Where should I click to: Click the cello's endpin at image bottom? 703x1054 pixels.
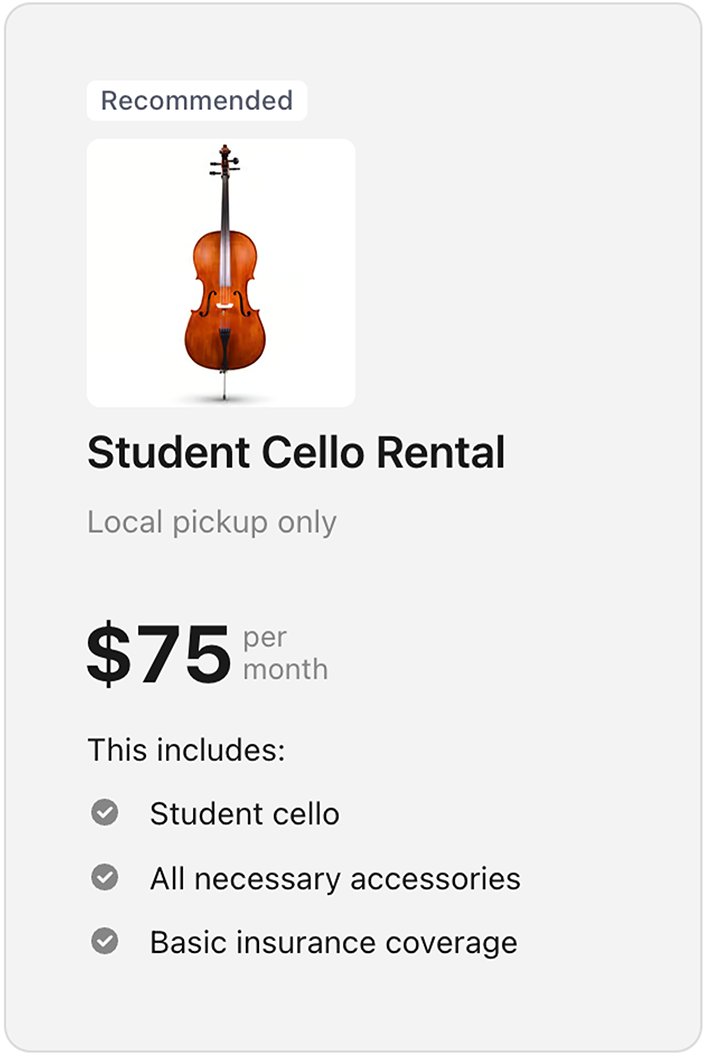[224, 386]
